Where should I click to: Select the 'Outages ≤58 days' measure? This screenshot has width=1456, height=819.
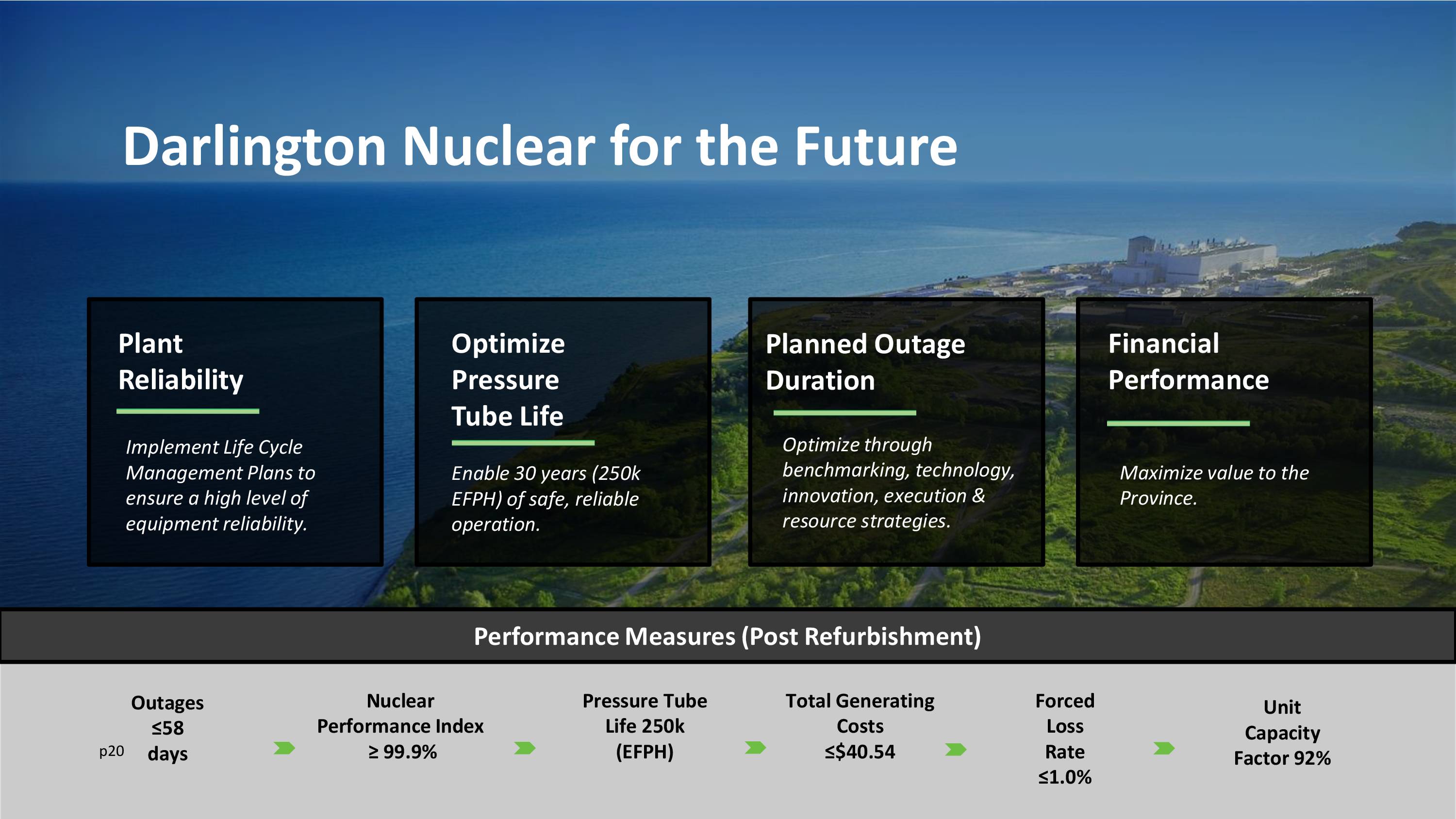[167, 728]
